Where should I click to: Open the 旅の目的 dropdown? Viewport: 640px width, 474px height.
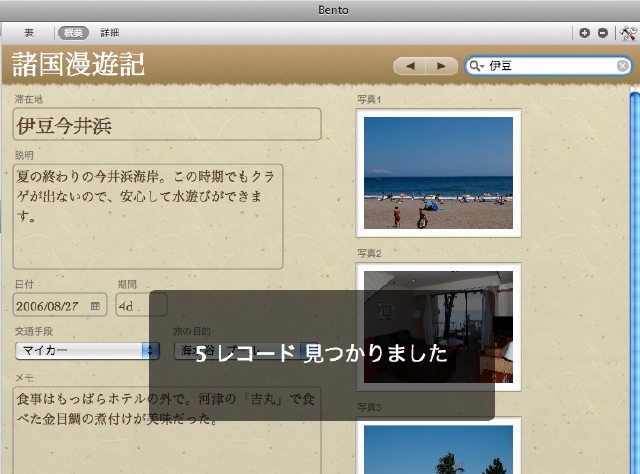(246, 351)
